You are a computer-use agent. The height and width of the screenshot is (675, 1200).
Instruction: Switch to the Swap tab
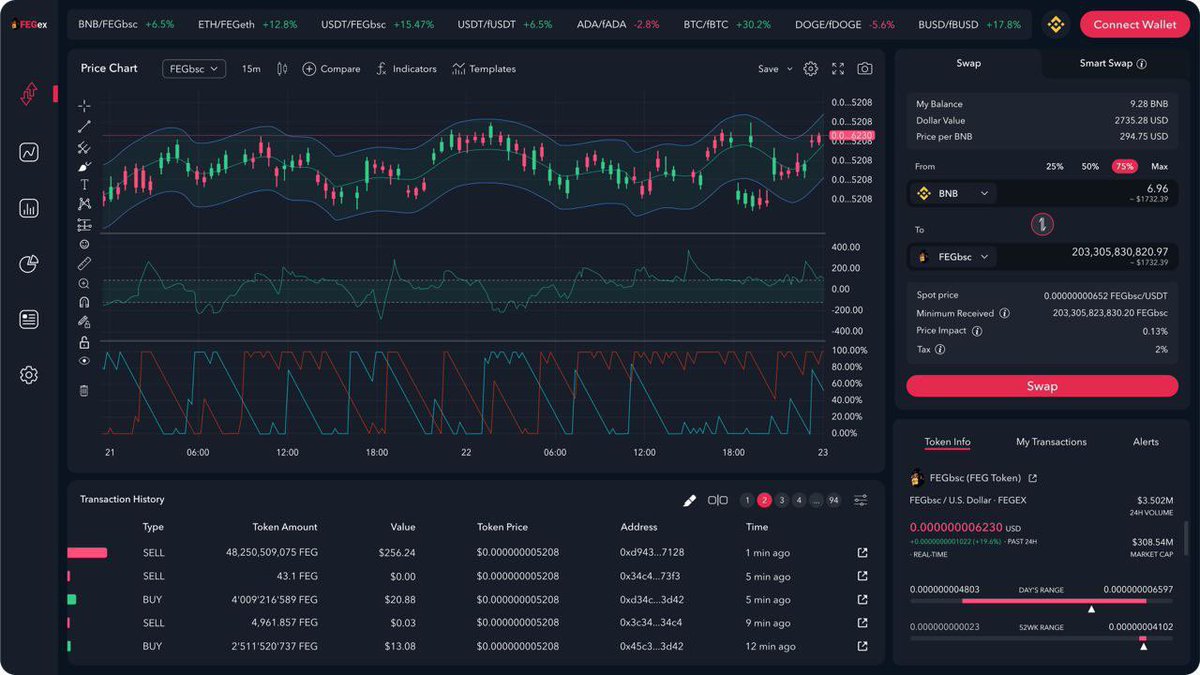968,63
